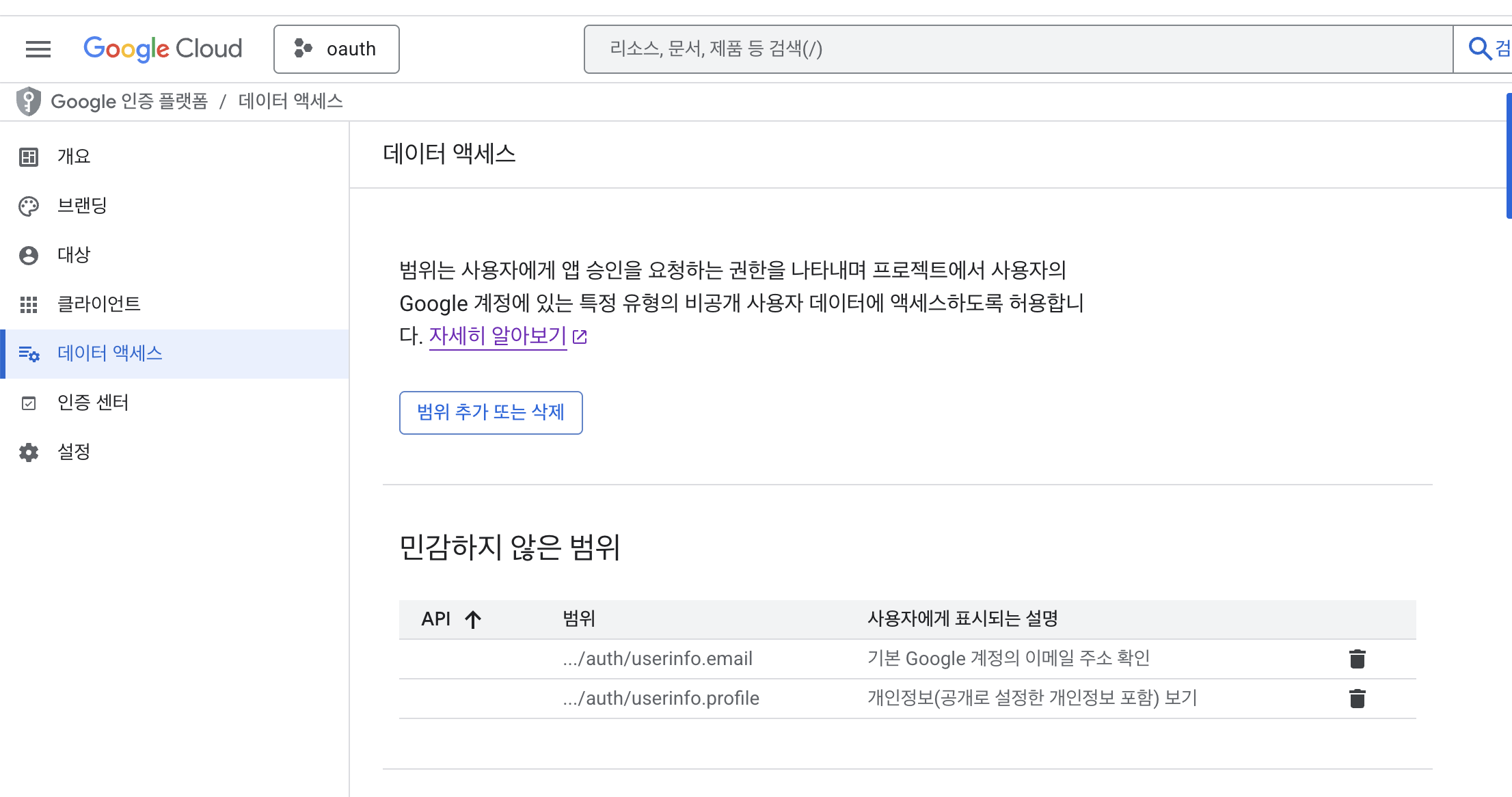Sort the table by API column arrow
Viewport: 1512px width, 797px height.
pos(473,619)
